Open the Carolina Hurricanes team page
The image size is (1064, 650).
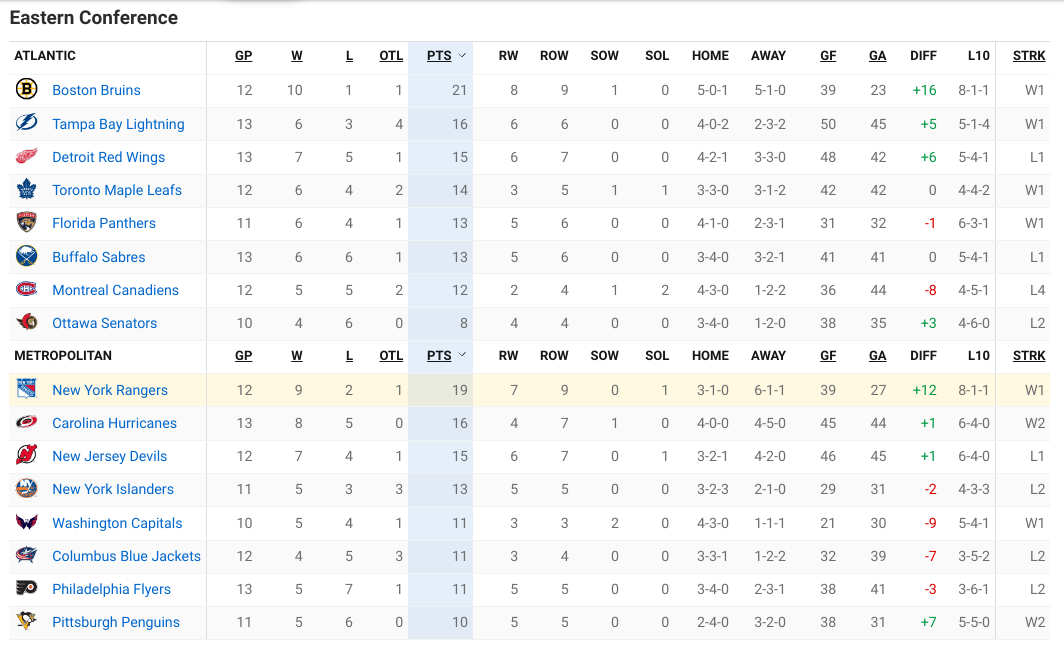point(114,423)
